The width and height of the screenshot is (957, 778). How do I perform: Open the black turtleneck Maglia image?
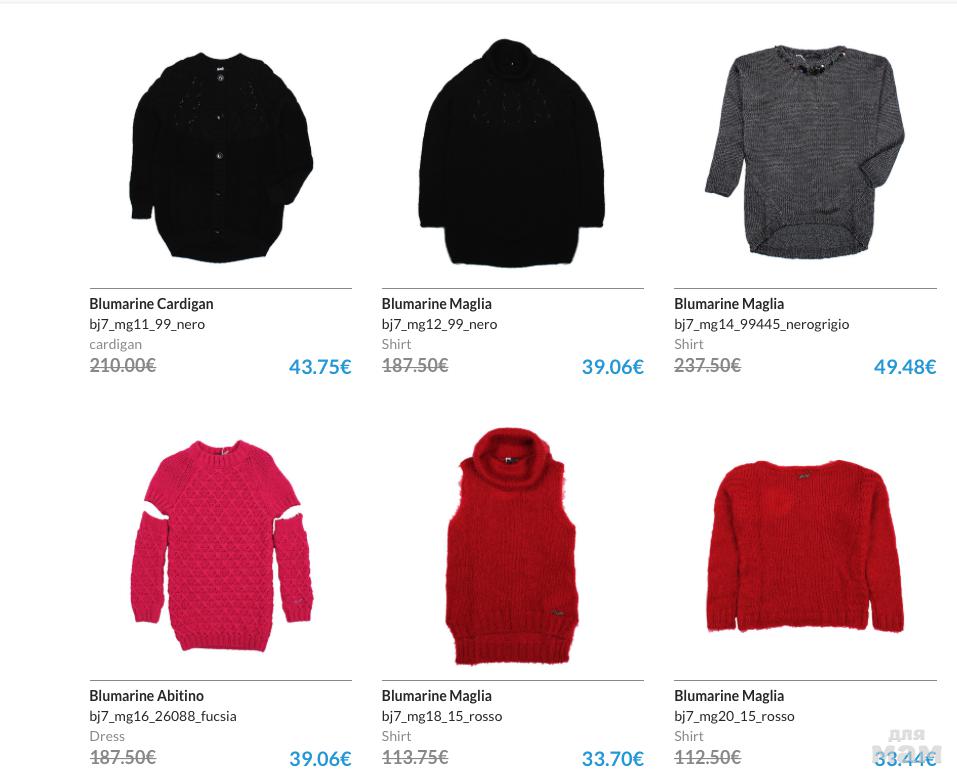tap(512, 154)
